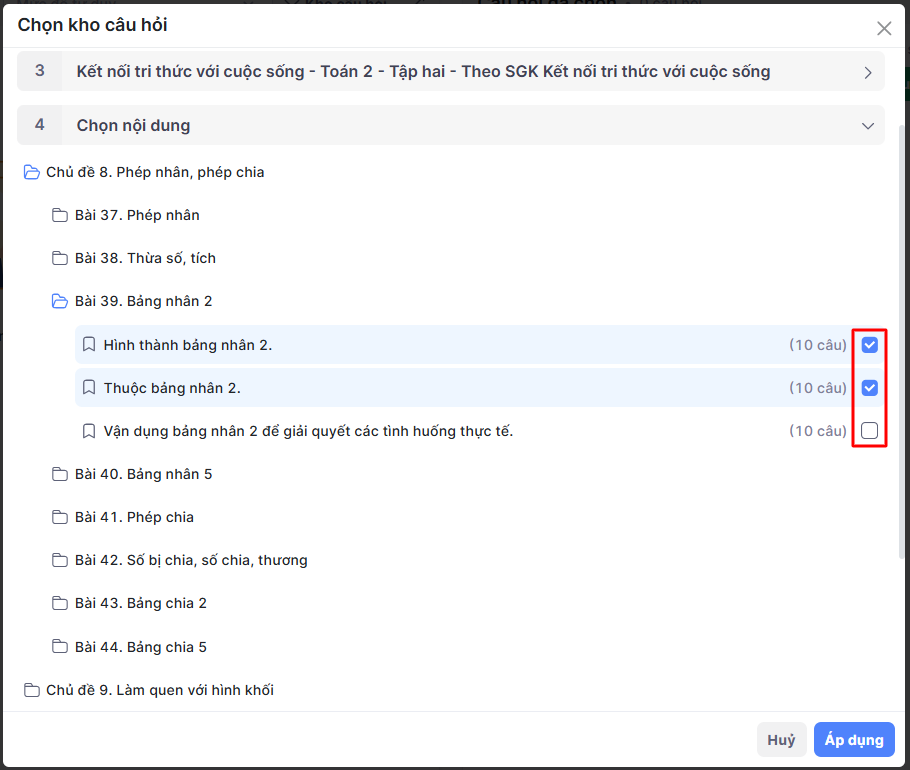Click bookmark icon beside Thuộc bảng nhân 2
Screen dimensions: 910x770
coord(89,388)
